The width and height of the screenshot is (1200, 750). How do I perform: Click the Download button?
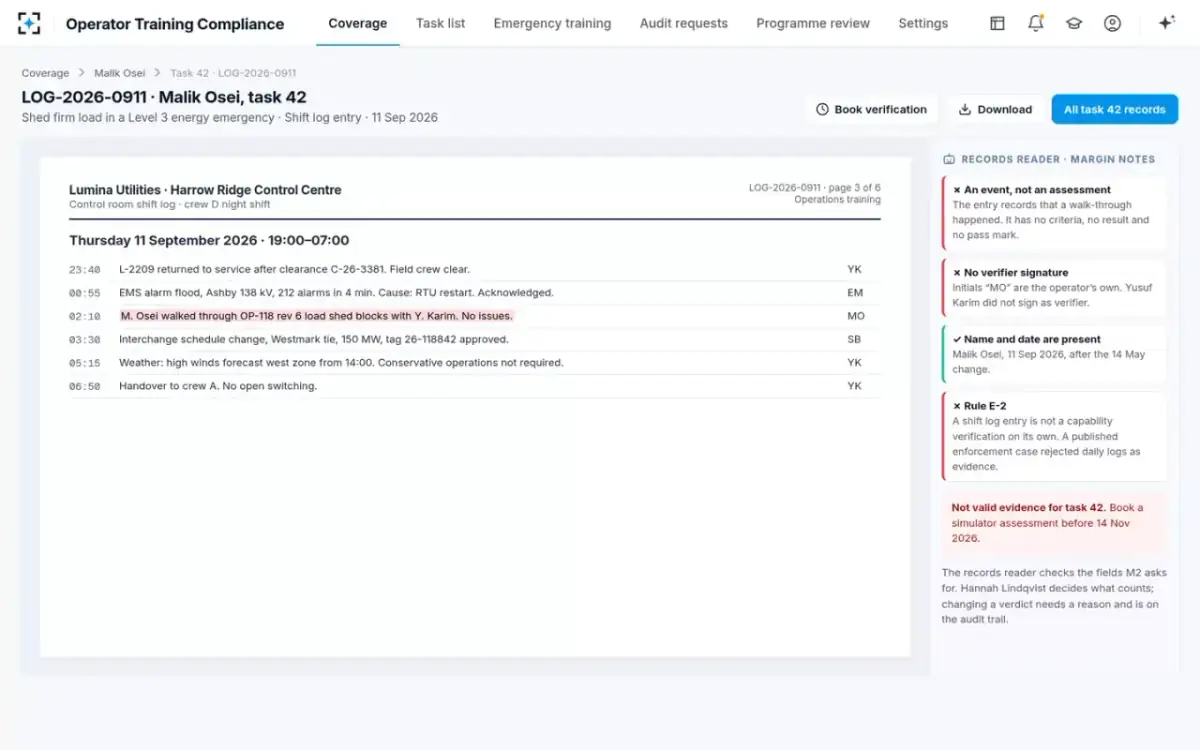995,109
